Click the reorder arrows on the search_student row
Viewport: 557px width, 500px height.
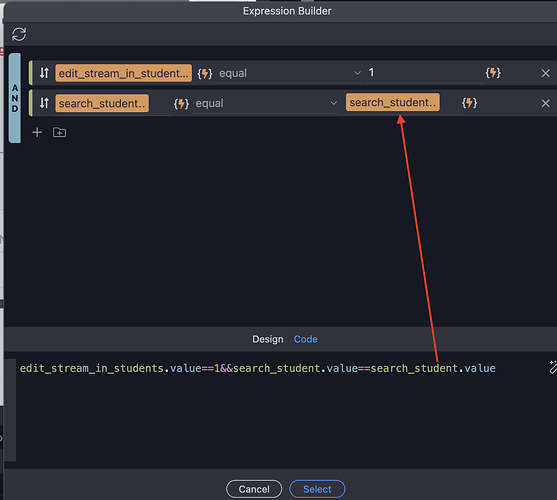(x=44, y=103)
